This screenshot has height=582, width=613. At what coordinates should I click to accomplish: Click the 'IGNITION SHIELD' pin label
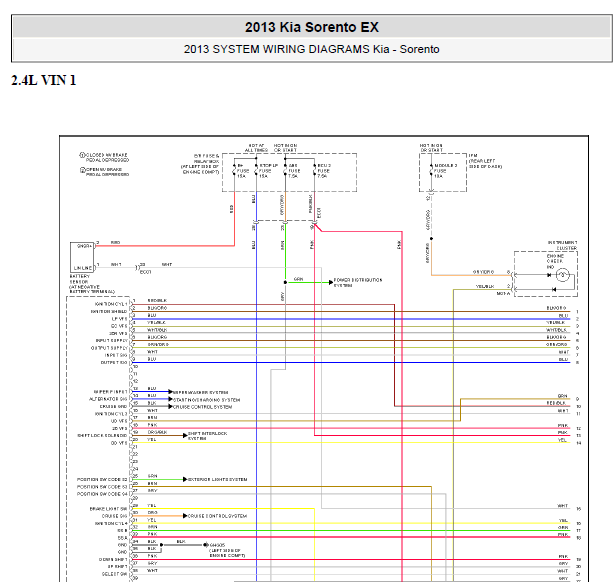click(109, 312)
